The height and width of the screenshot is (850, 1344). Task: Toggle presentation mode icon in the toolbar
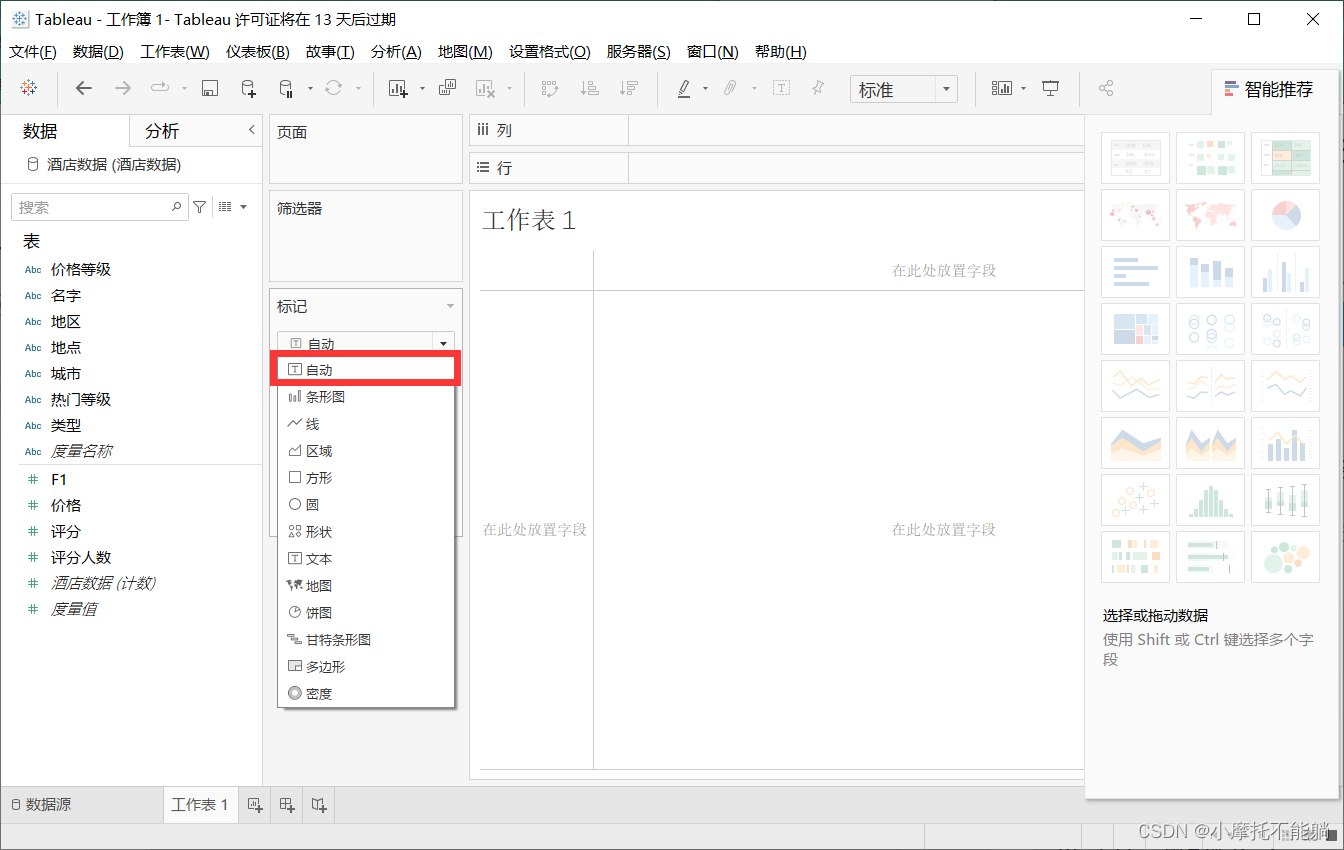(1050, 89)
